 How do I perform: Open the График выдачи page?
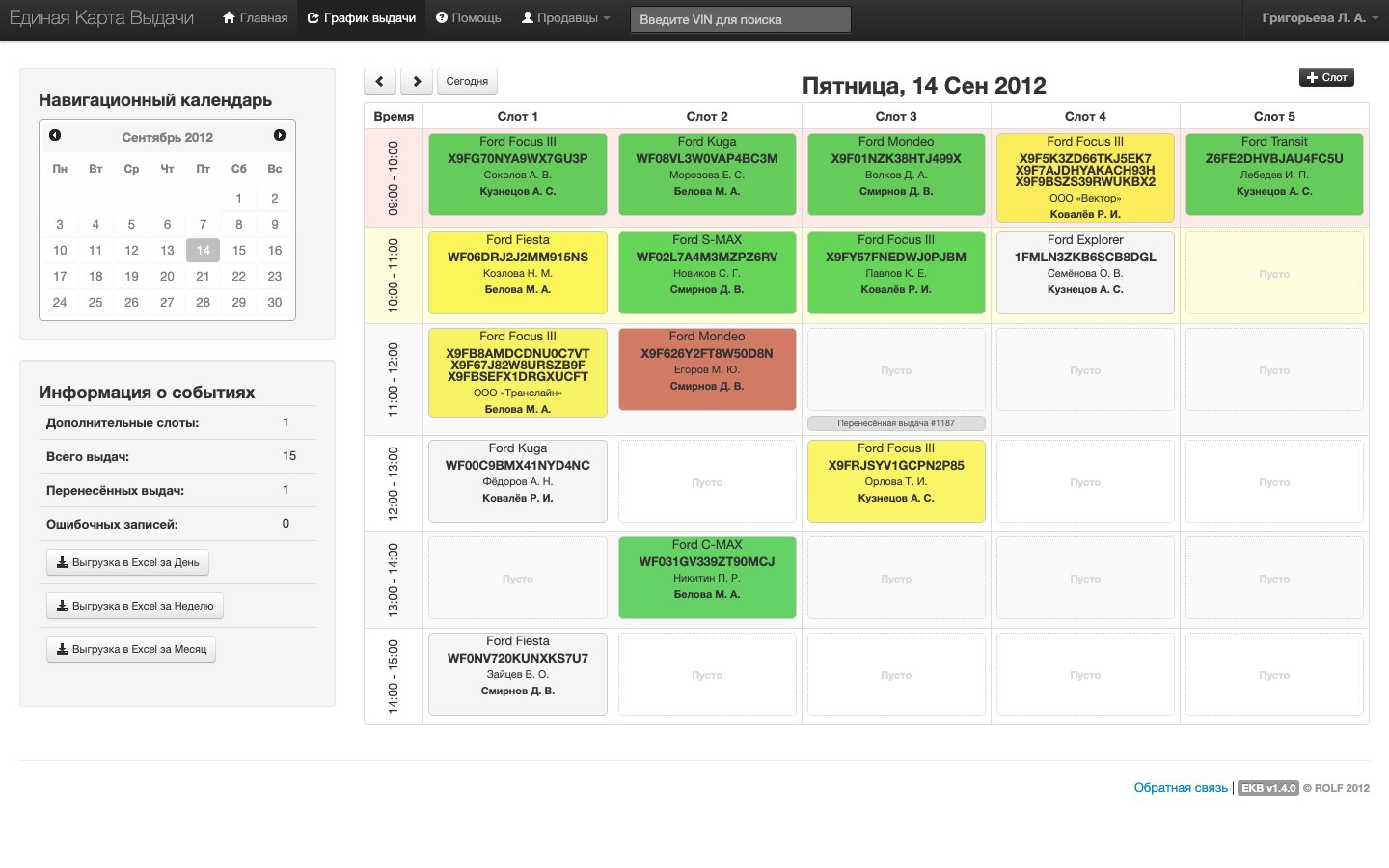pyautogui.click(x=362, y=18)
